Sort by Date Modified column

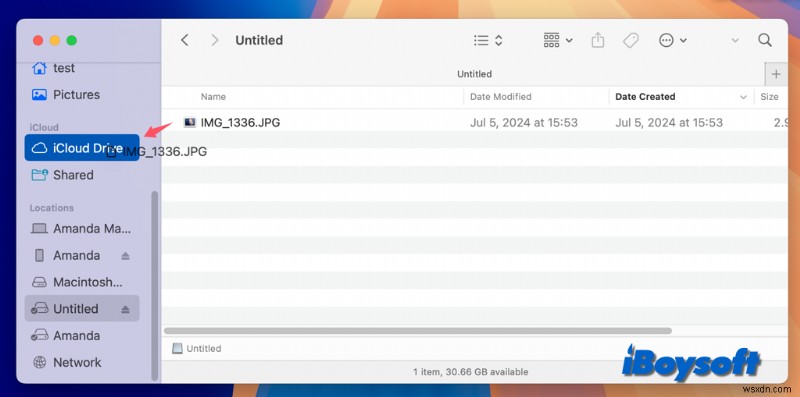[501, 96]
